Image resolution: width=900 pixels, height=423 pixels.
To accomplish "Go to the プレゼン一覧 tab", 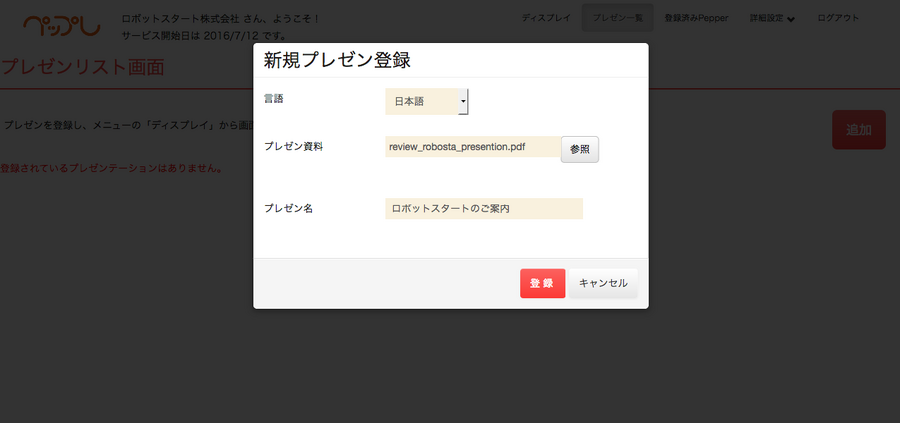I will [617, 18].
